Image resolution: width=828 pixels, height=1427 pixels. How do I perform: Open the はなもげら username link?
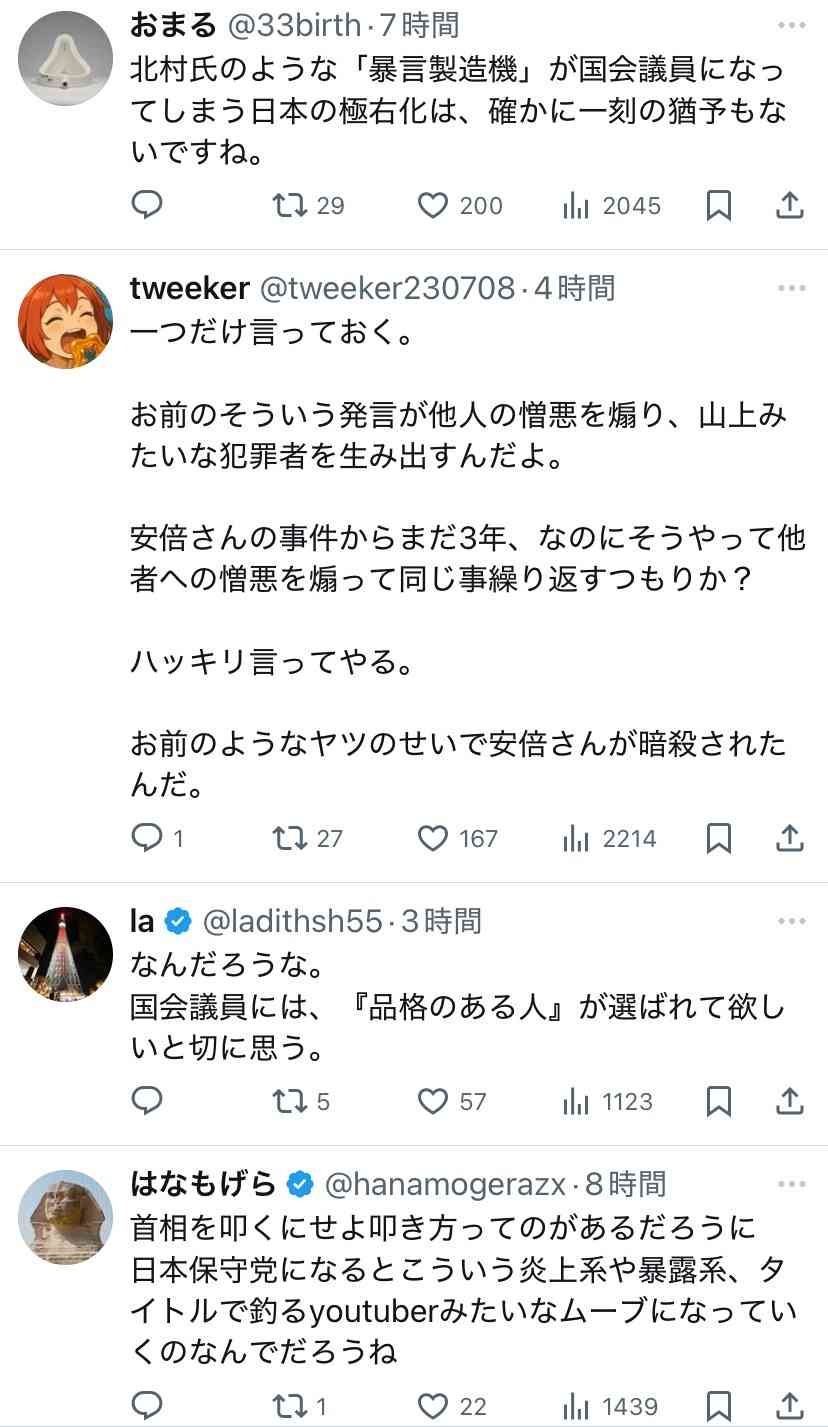[x=203, y=1185]
